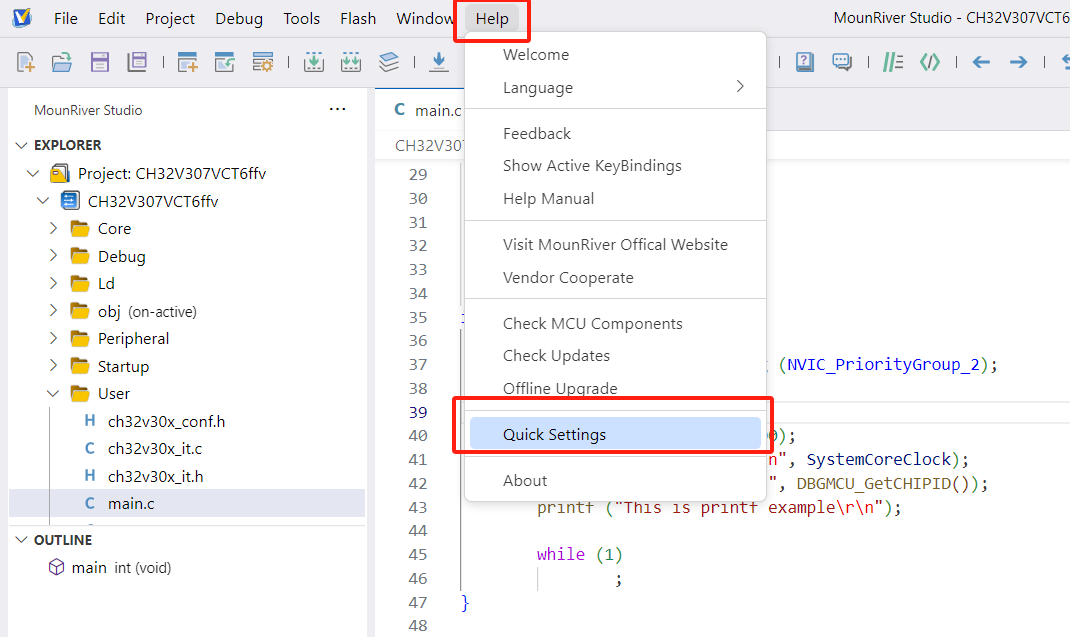Select Quick Settings in the Help menu
The image size is (1070, 637).
(615, 434)
